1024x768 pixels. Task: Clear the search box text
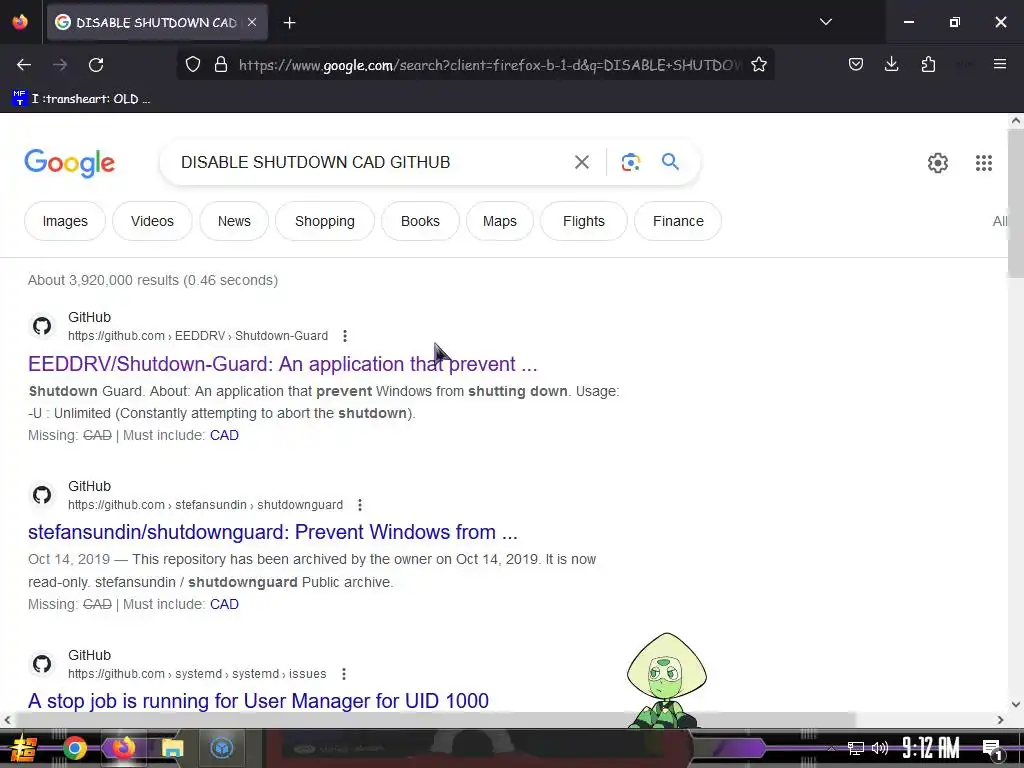tap(581, 162)
